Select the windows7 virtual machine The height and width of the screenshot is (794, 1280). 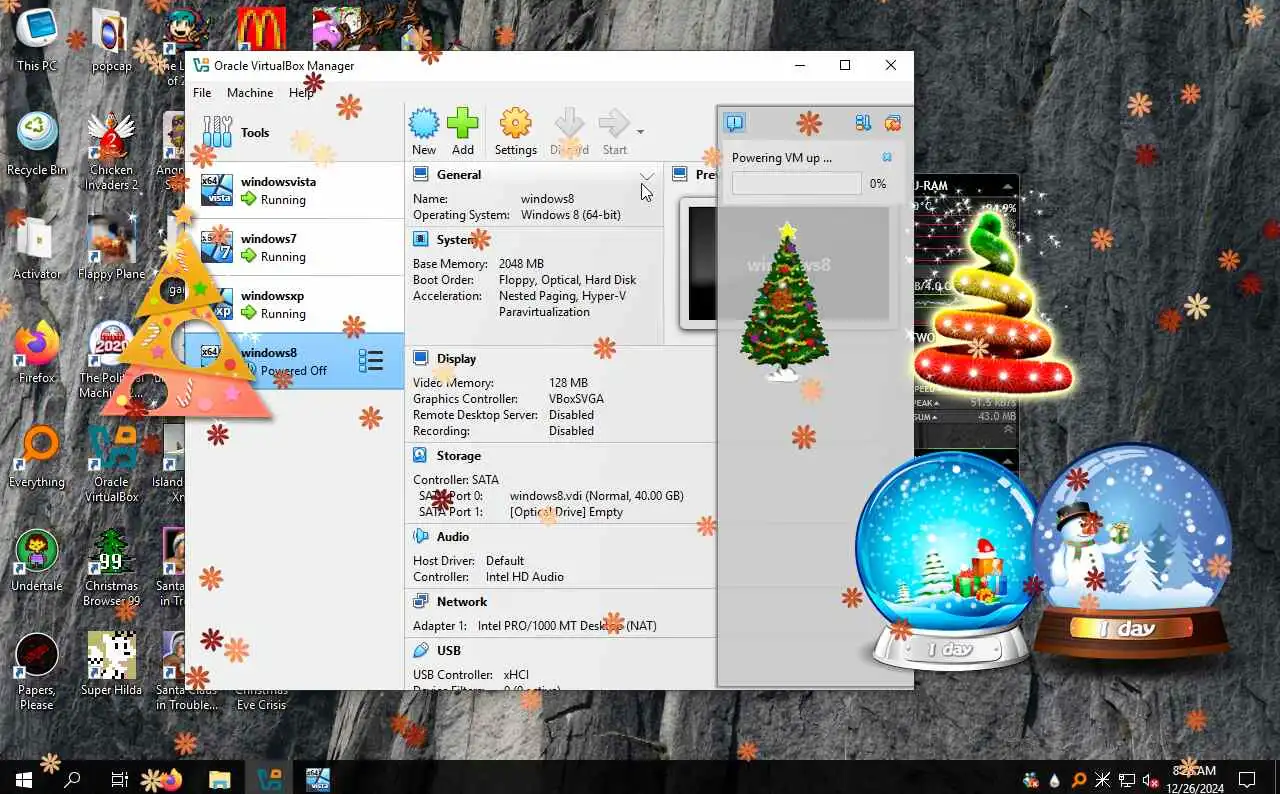coord(295,247)
